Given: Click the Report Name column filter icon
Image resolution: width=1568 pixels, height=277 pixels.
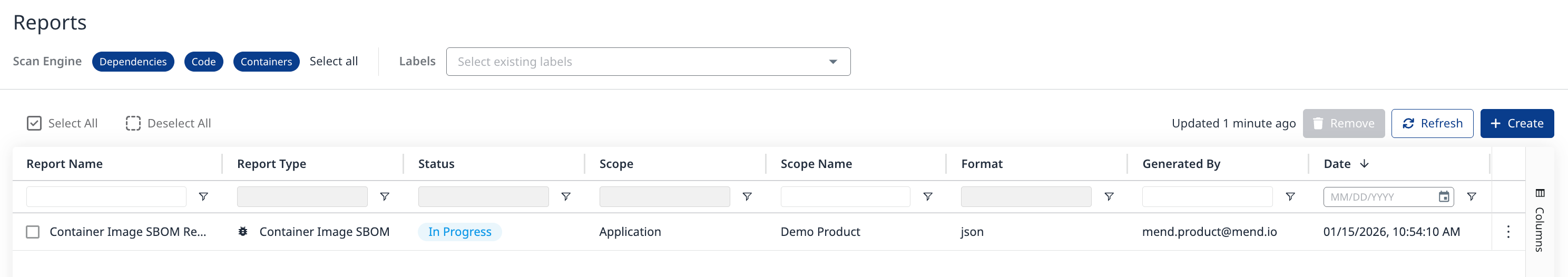Looking at the screenshot, I should tap(203, 196).
